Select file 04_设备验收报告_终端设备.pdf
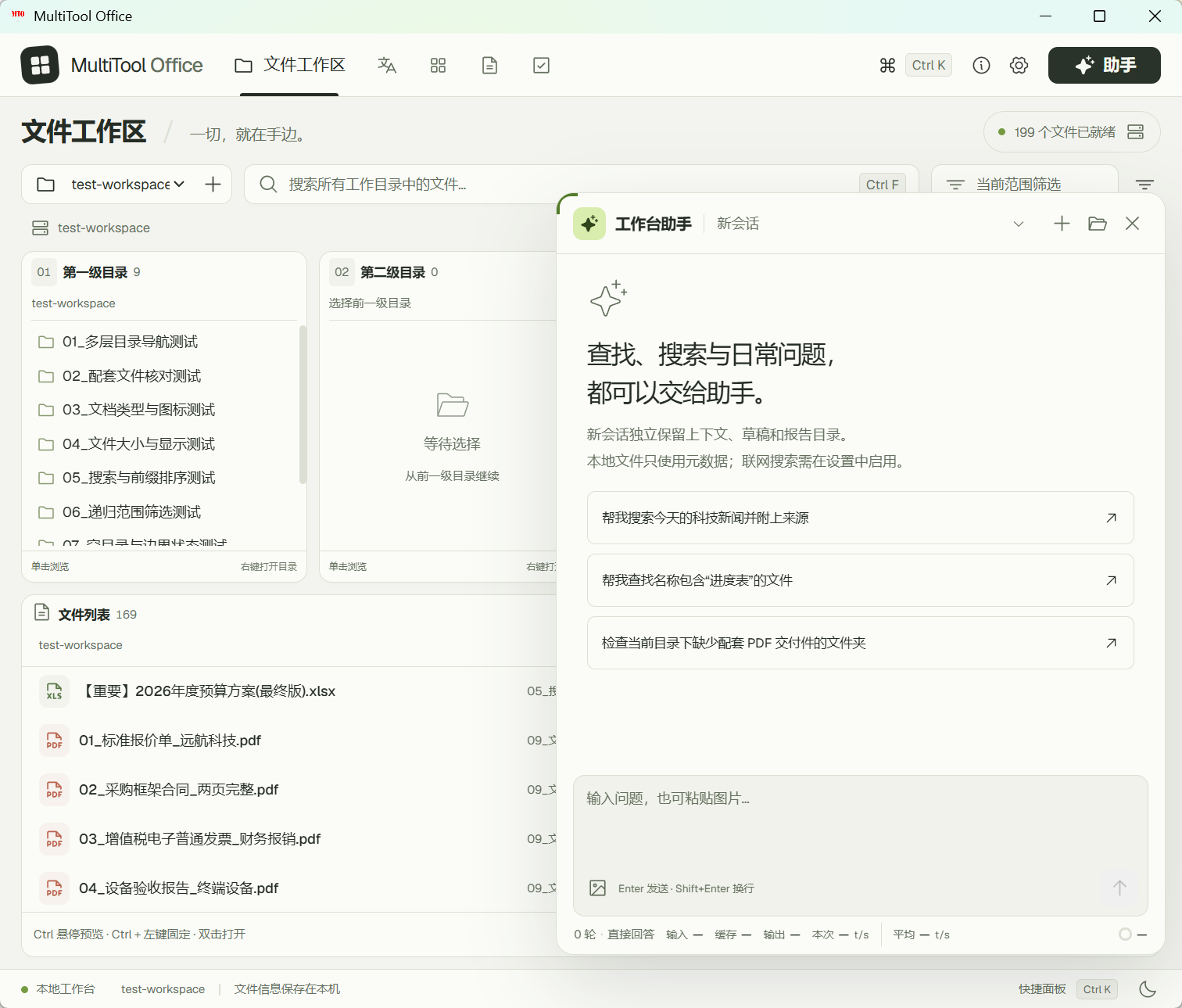1182x1008 pixels. click(289, 888)
